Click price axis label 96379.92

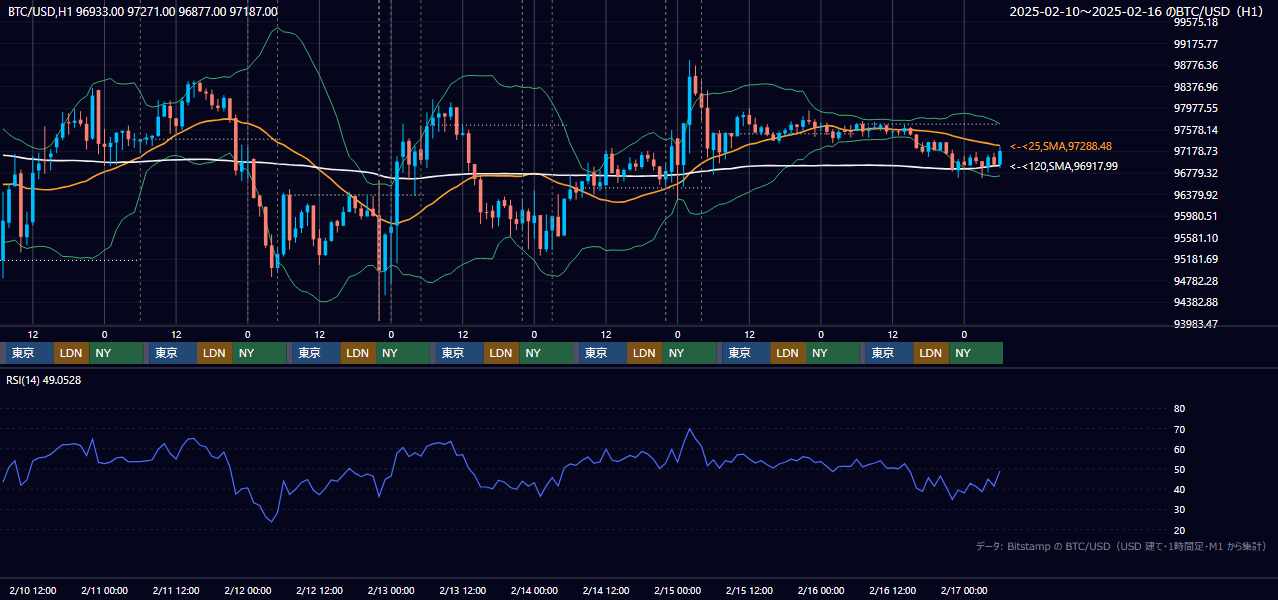point(1195,195)
